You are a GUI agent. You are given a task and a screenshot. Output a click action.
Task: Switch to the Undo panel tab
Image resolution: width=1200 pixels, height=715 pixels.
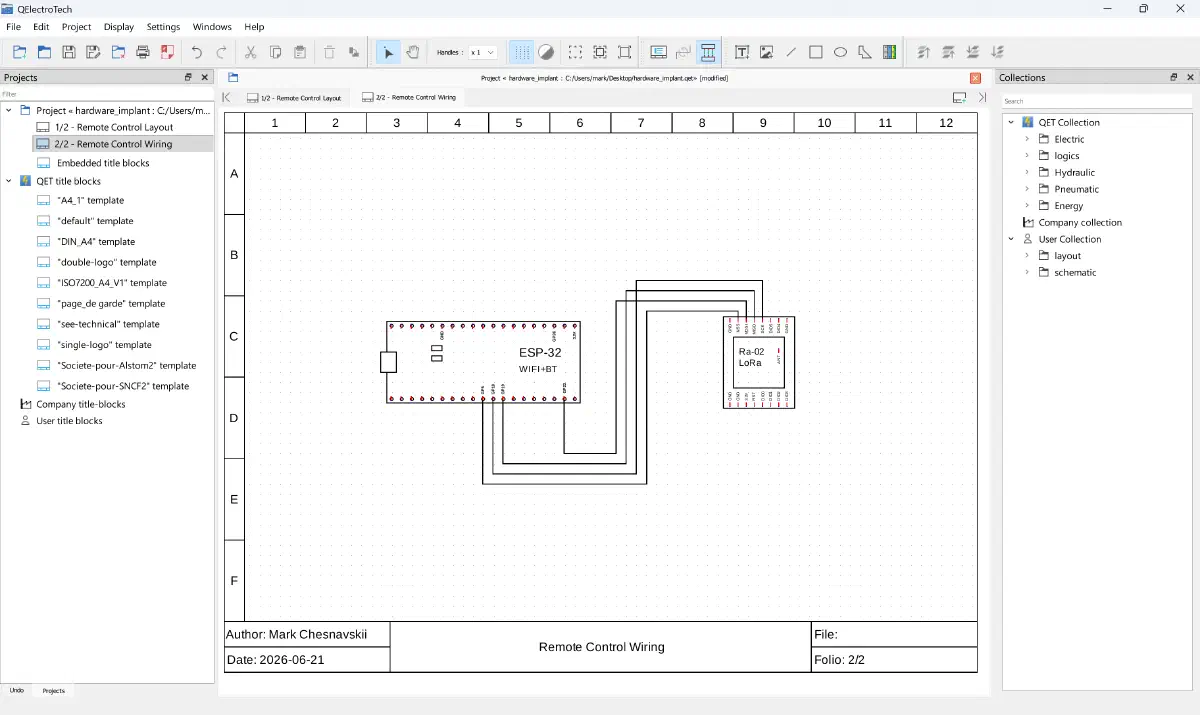(17, 690)
